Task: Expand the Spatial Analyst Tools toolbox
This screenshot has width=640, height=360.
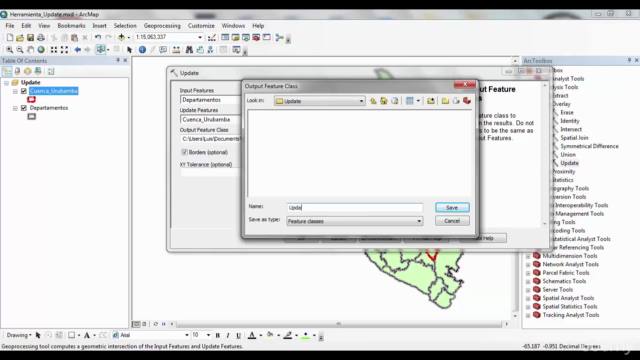Action: click(528, 298)
